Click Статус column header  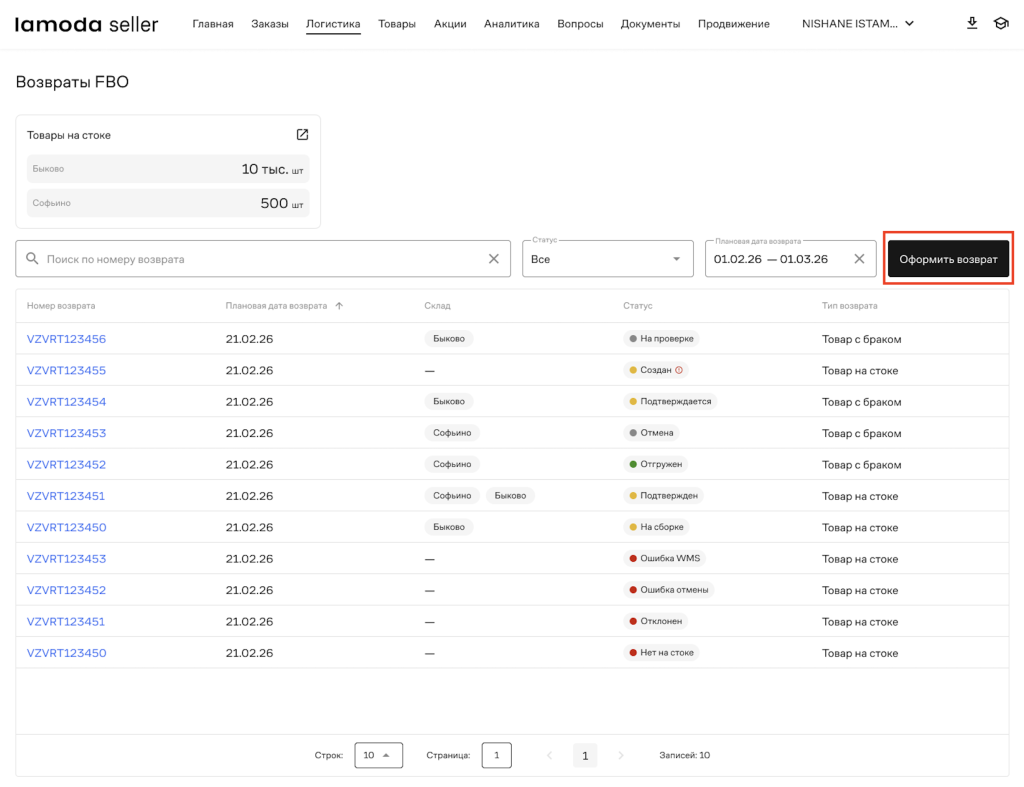637,306
